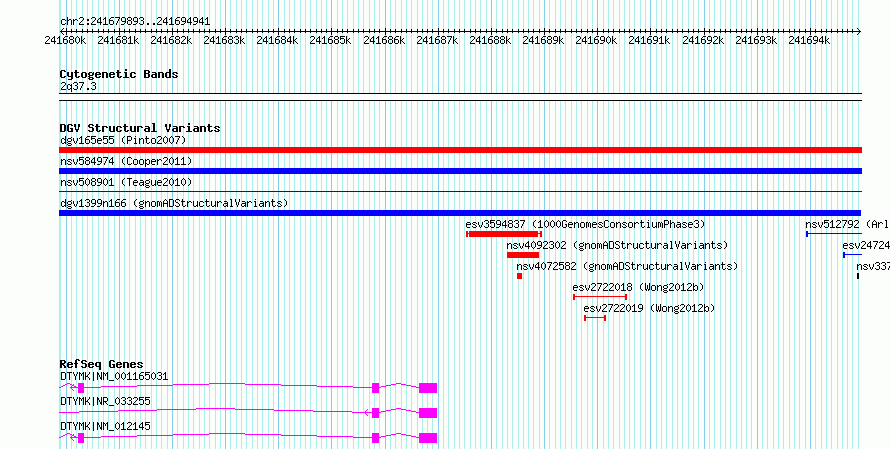Select the widest exon of DTYMK NM_001165031
The image size is (890, 449).
428,388
